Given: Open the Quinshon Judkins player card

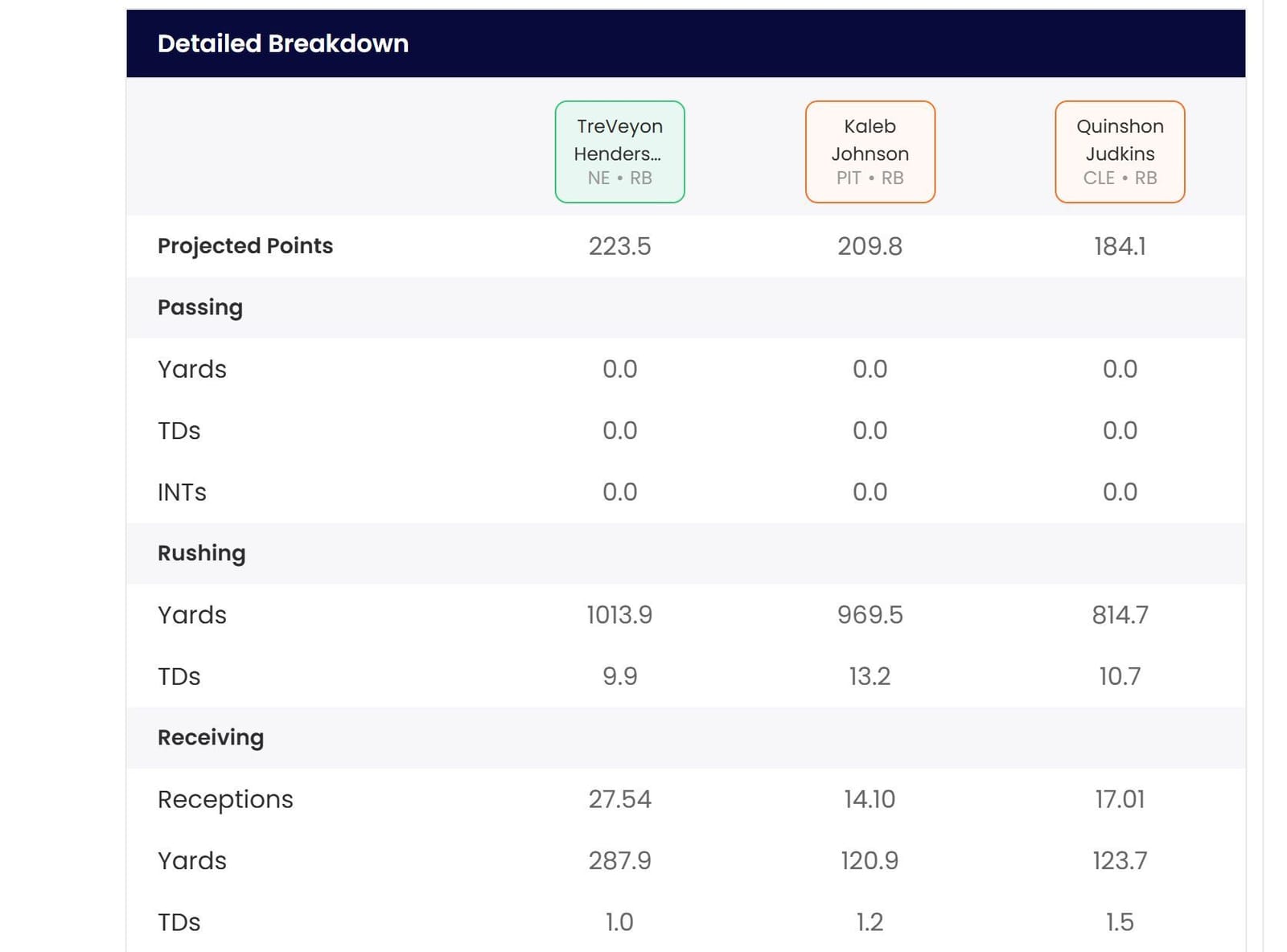Looking at the screenshot, I should point(1119,152).
